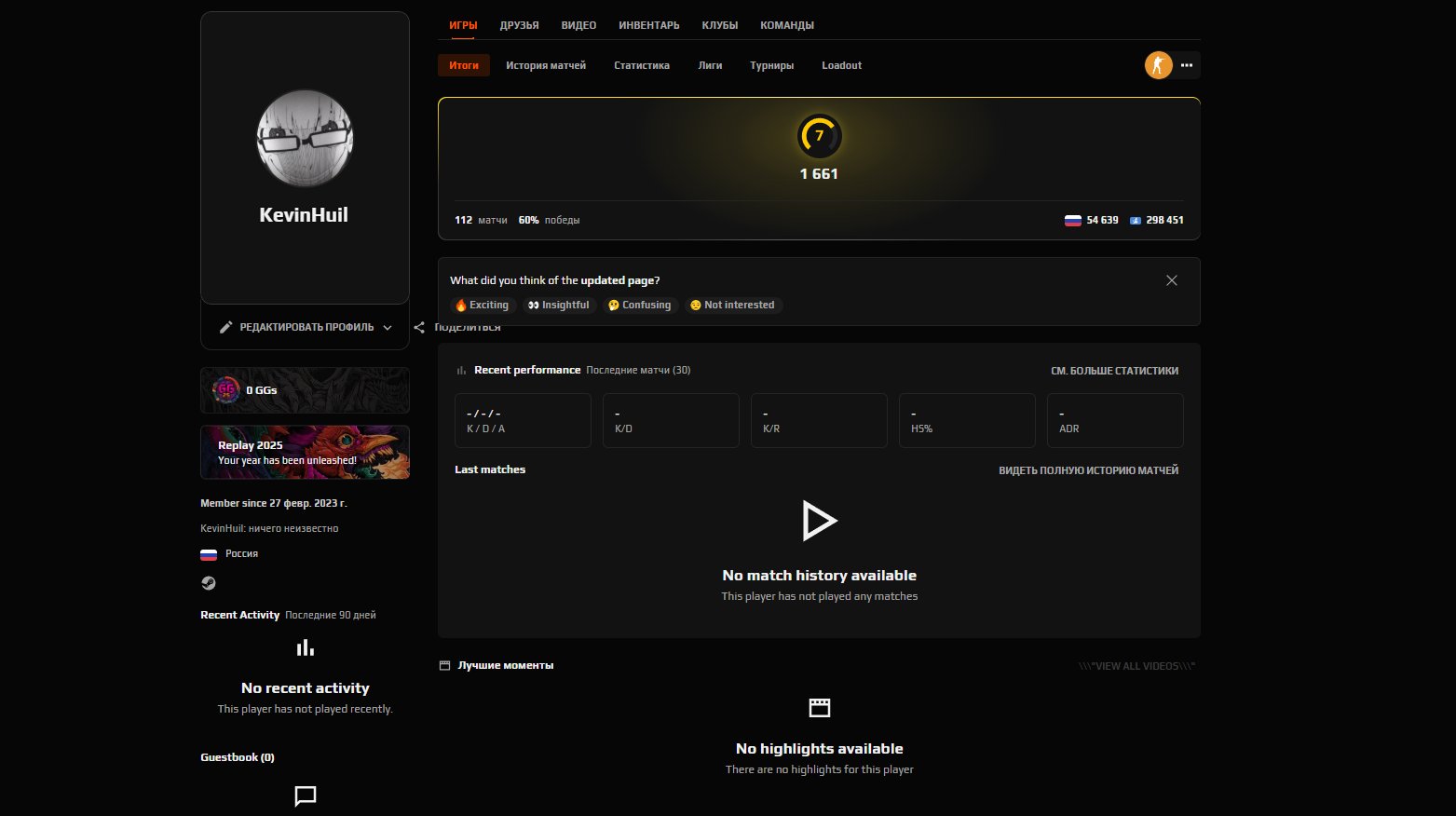Select the Exciting feedback chip
1456x816 pixels.
pyautogui.click(x=483, y=305)
